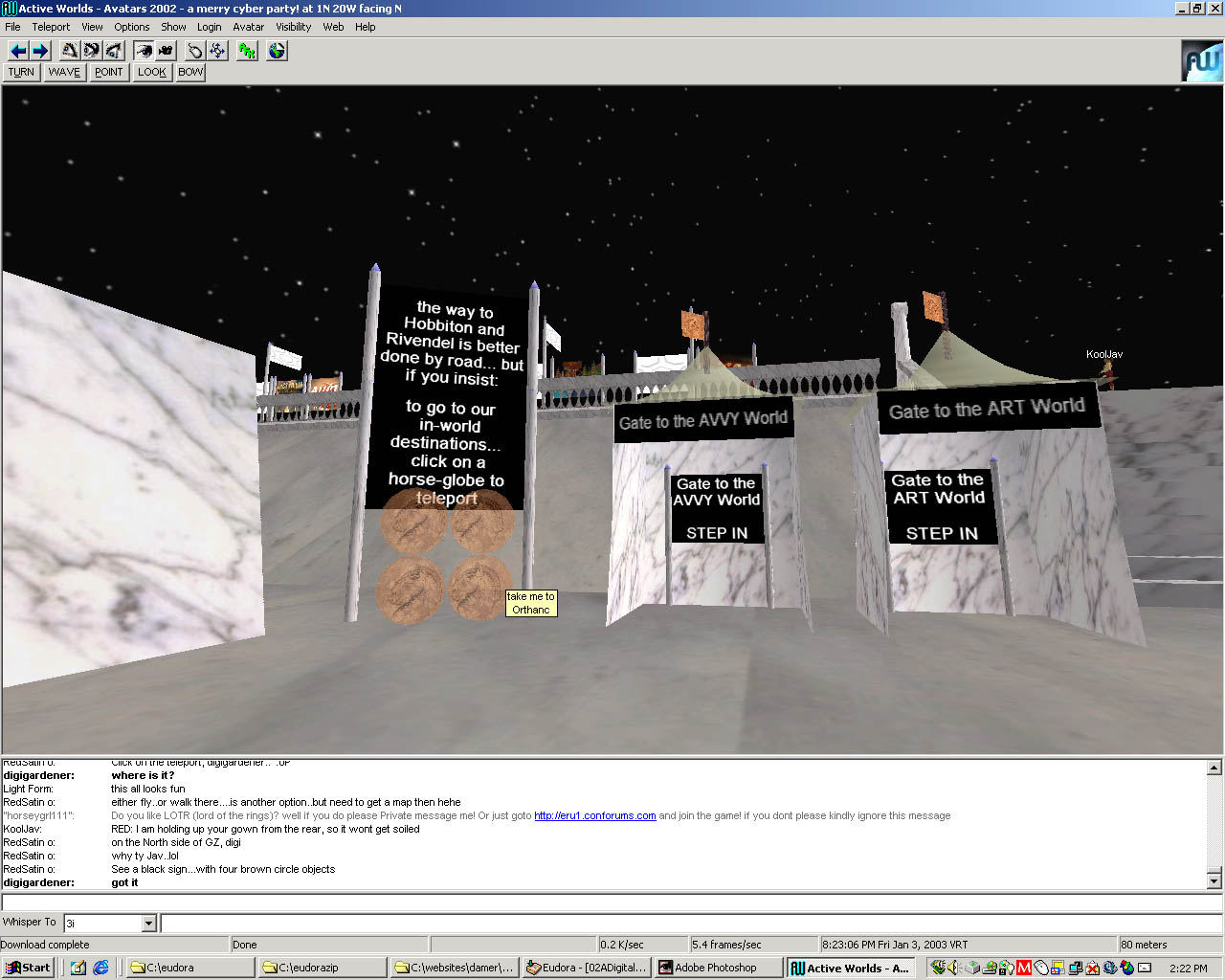1225x980 pixels.
Task: Click the leftmost face look icon in toolbar
Action: [x=70, y=51]
